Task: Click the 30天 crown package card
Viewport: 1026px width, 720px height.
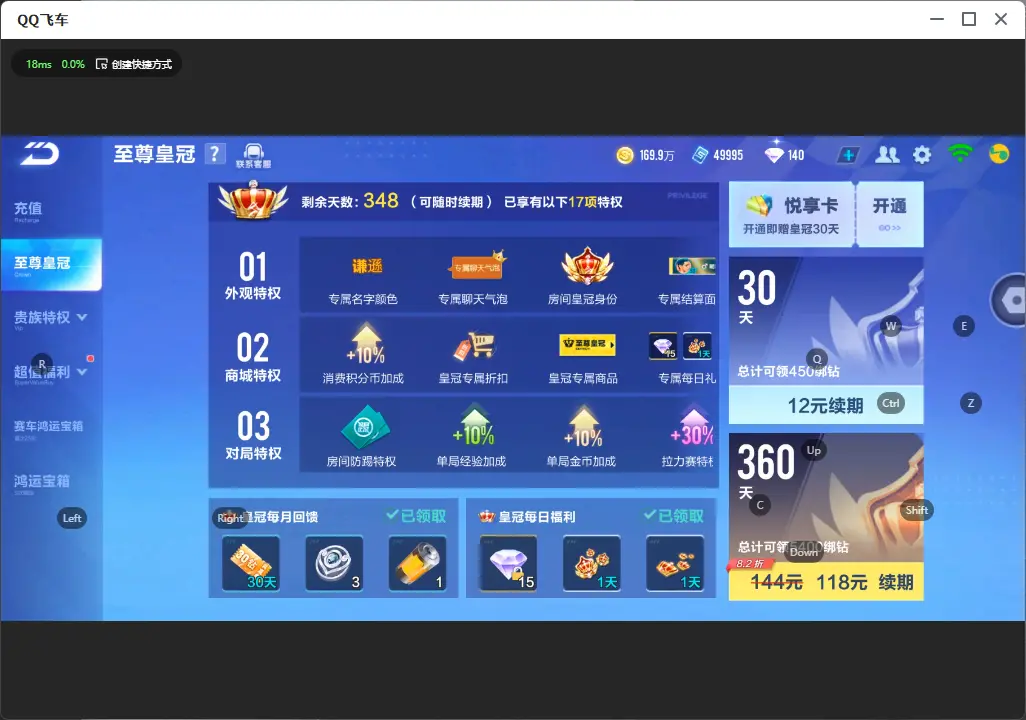Action: (x=826, y=321)
